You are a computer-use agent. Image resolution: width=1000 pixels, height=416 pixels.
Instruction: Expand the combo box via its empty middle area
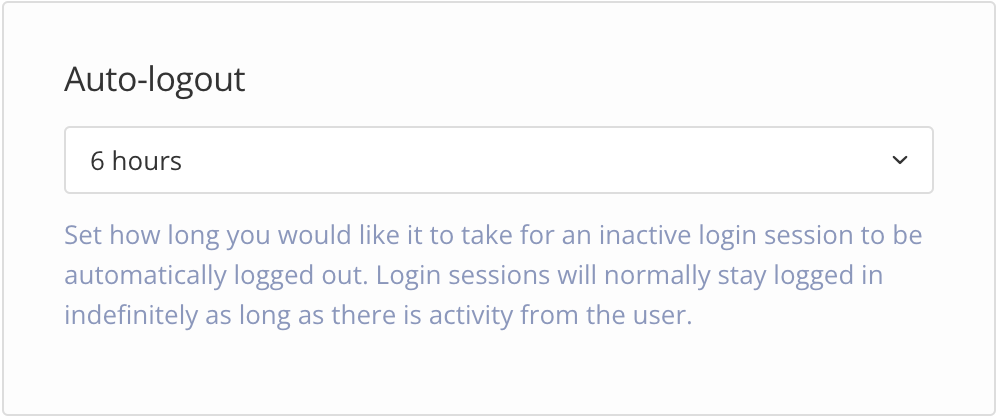pyautogui.click(x=520, y=160)
